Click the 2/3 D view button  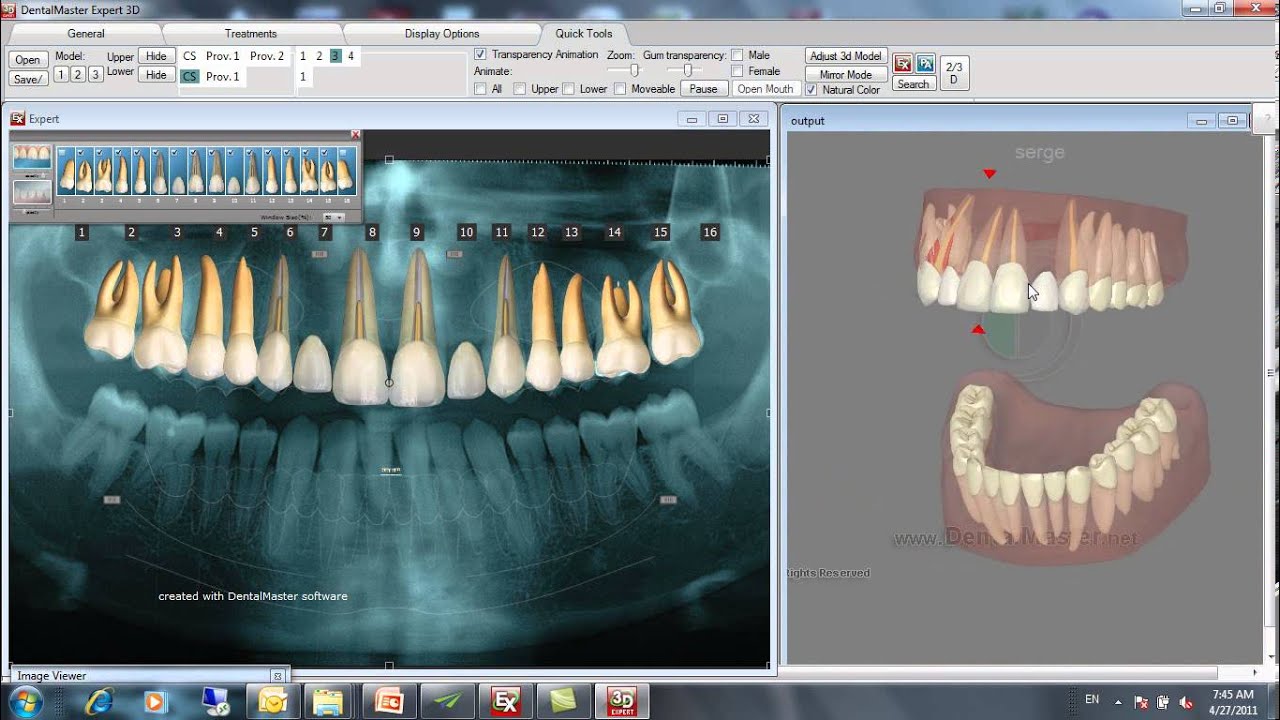tap(954, 73)
